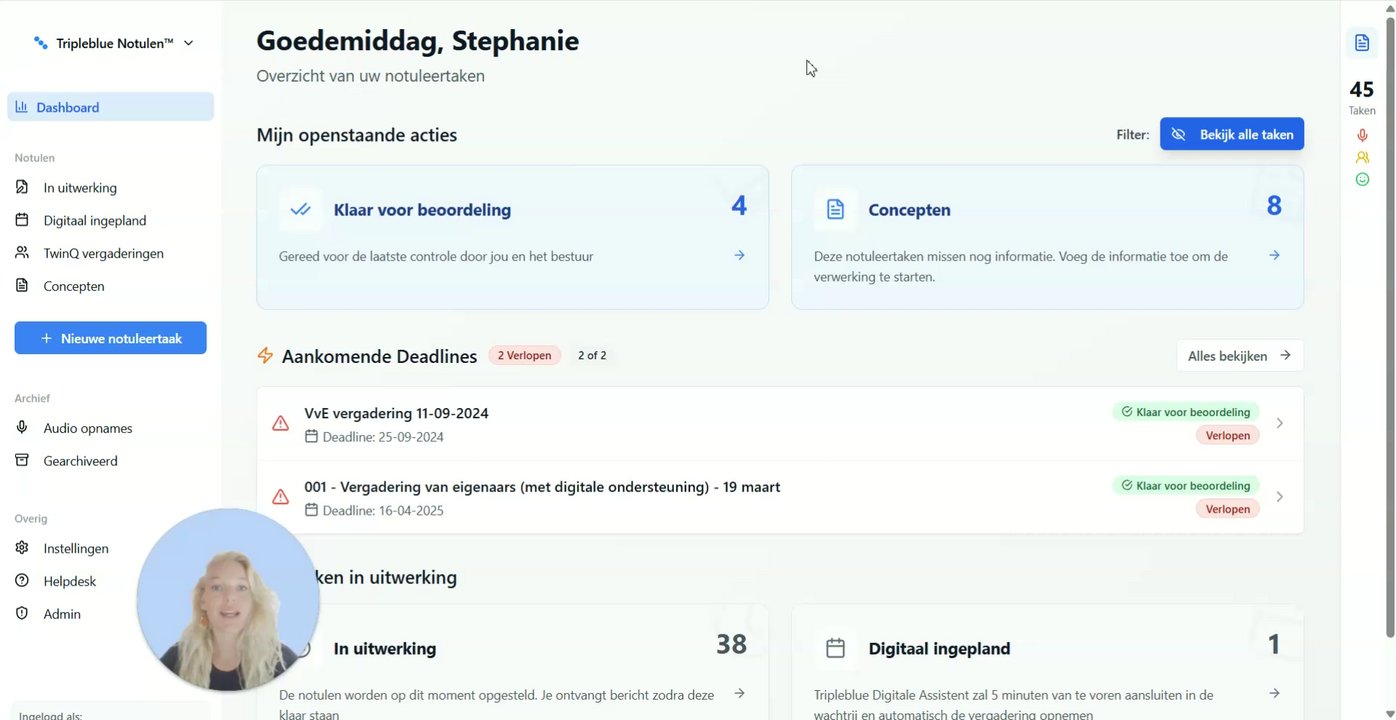Click the presenter webcam video bubble
This screenshot has width=1396, height=720.
[x=228, y=600]
